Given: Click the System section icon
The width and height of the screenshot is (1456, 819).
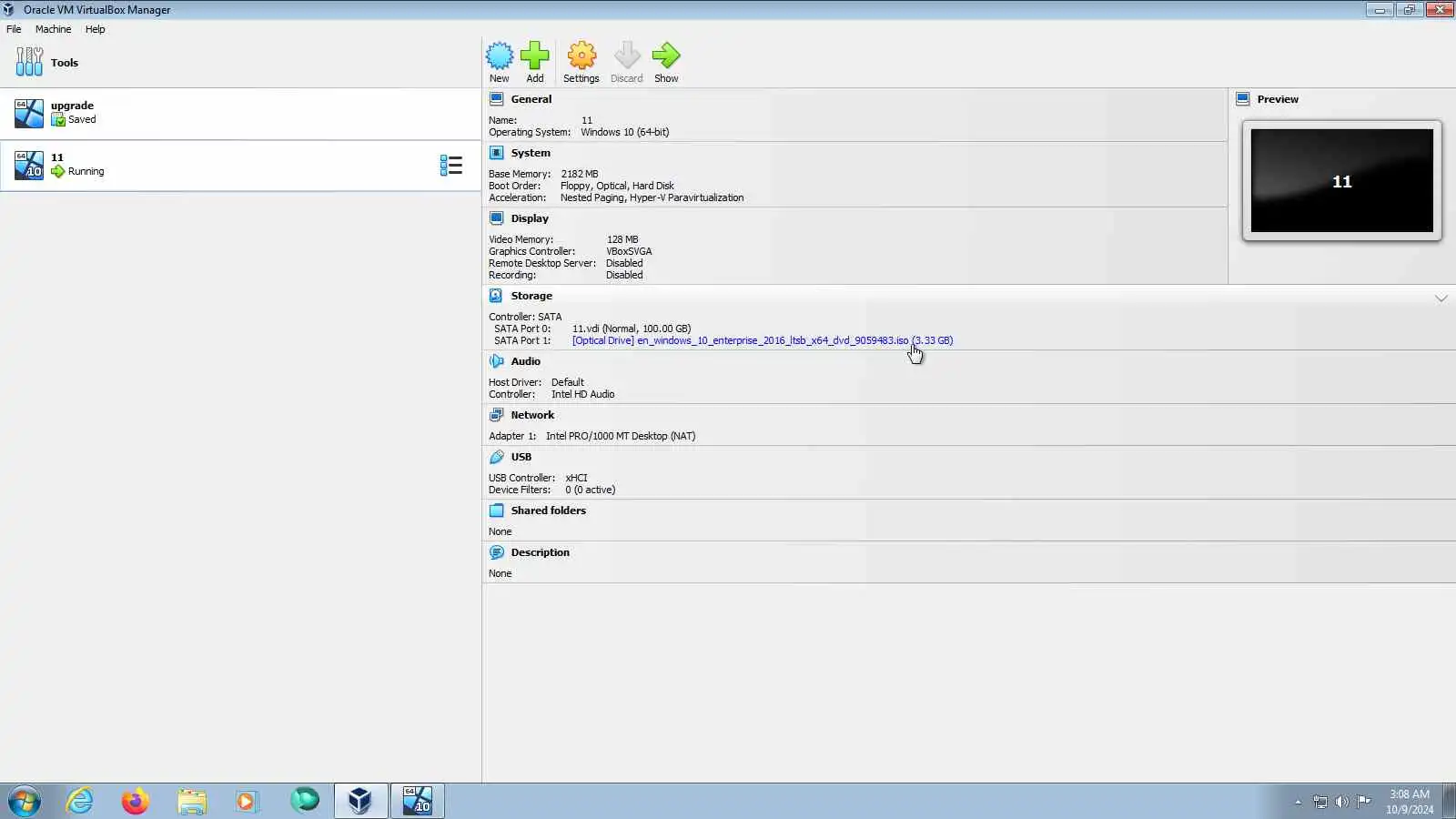Looking at the screenshot, I should [497, 153].
